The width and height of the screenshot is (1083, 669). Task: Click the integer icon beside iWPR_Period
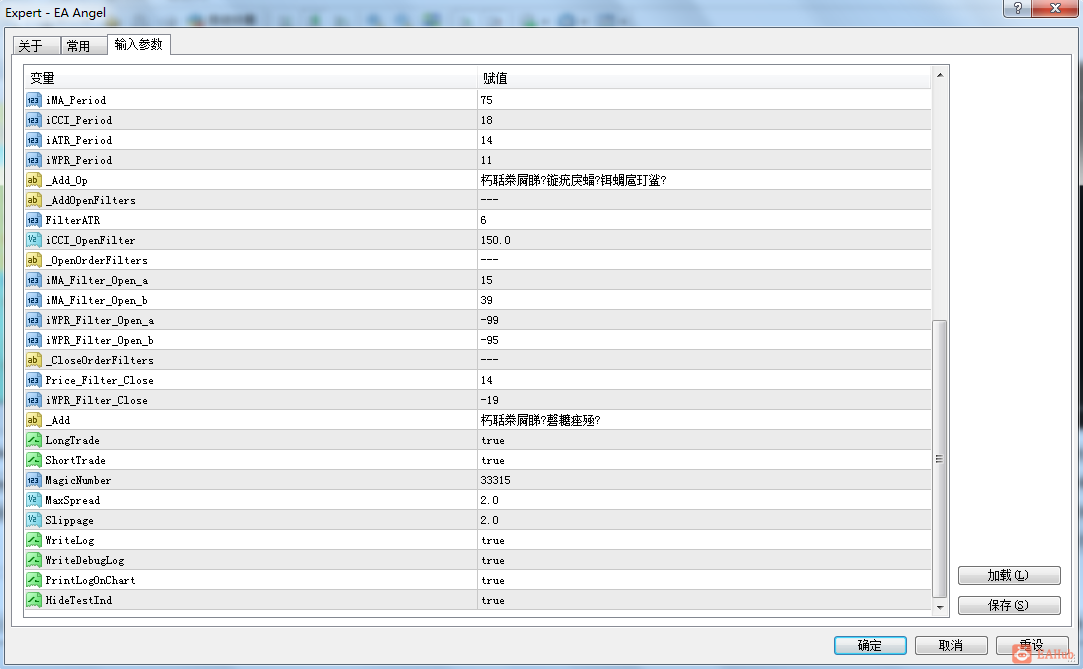coord(33,160)
